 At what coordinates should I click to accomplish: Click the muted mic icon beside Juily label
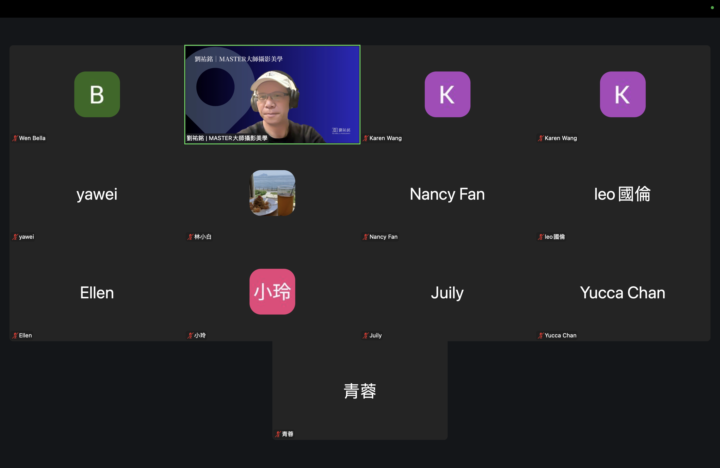(x=366, y=336)
